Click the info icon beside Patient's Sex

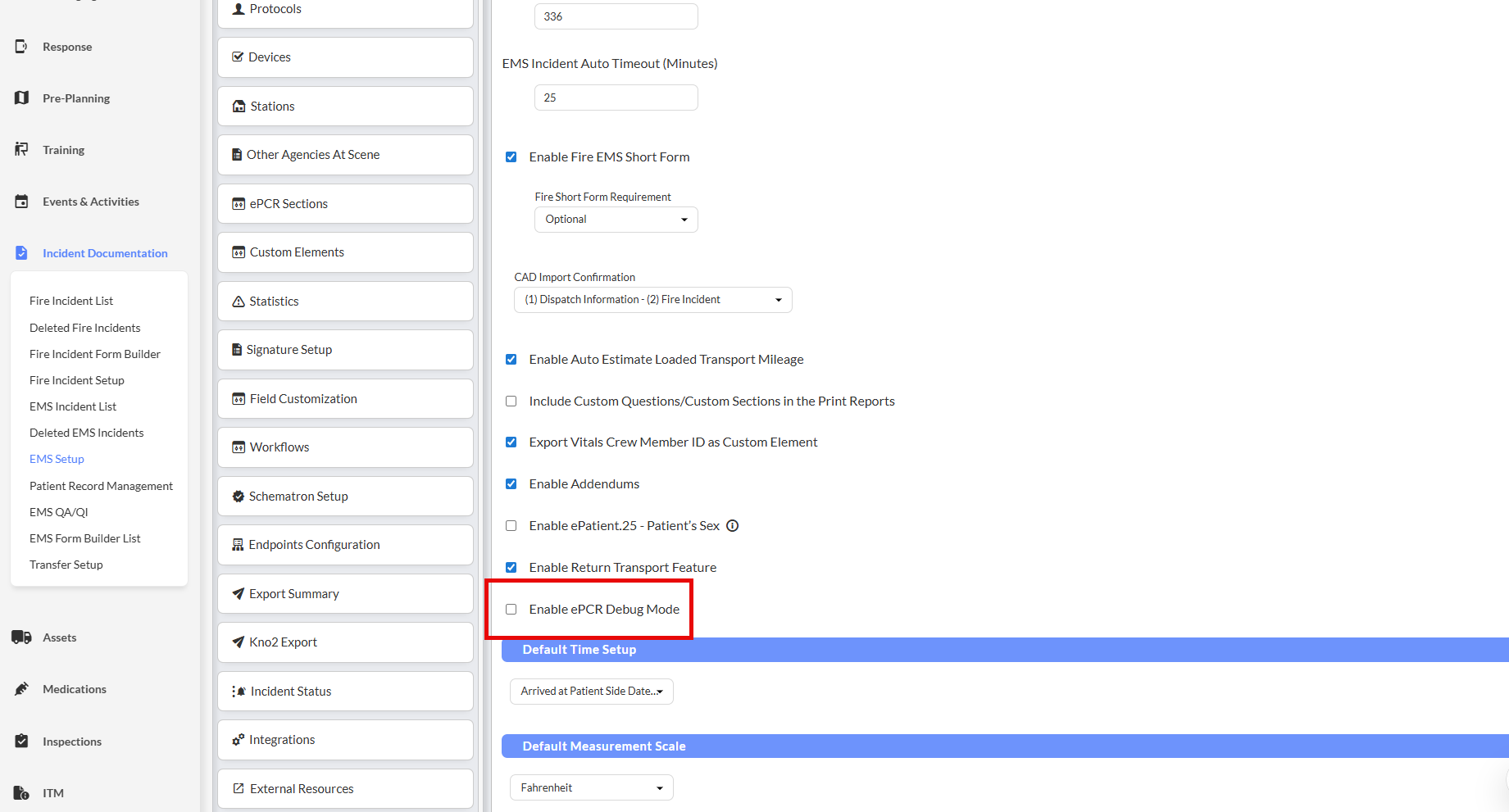(x=733, y=526)
